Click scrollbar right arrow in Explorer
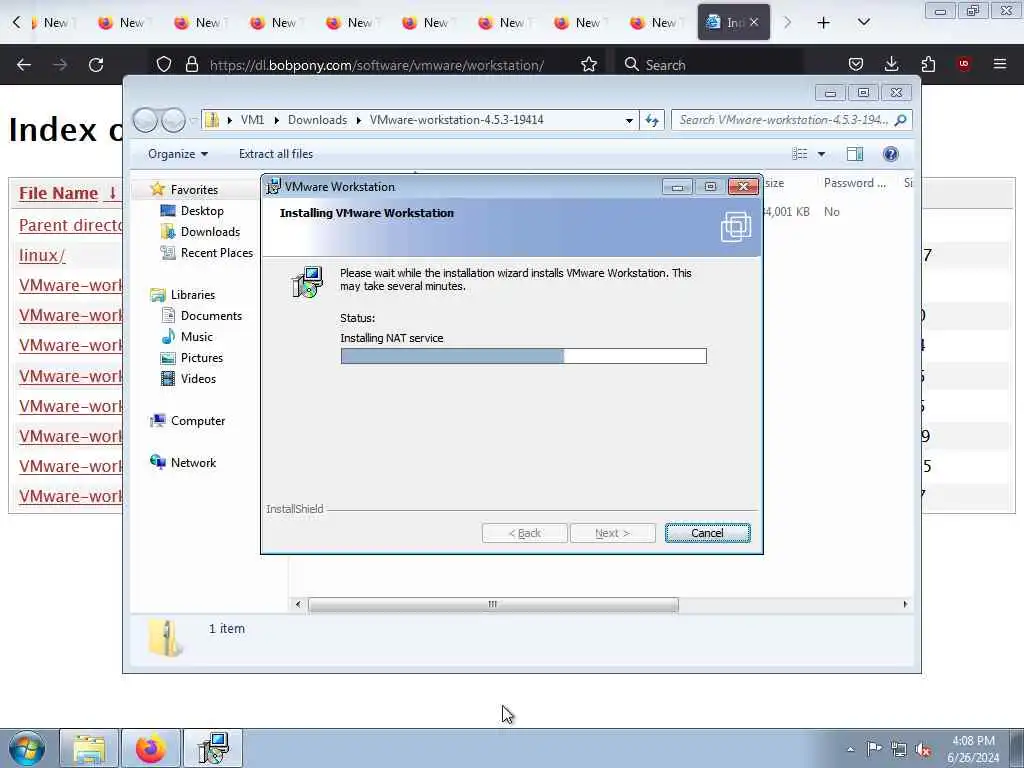The height and width of the screenshot is (768, 1024). click(905, 605)
